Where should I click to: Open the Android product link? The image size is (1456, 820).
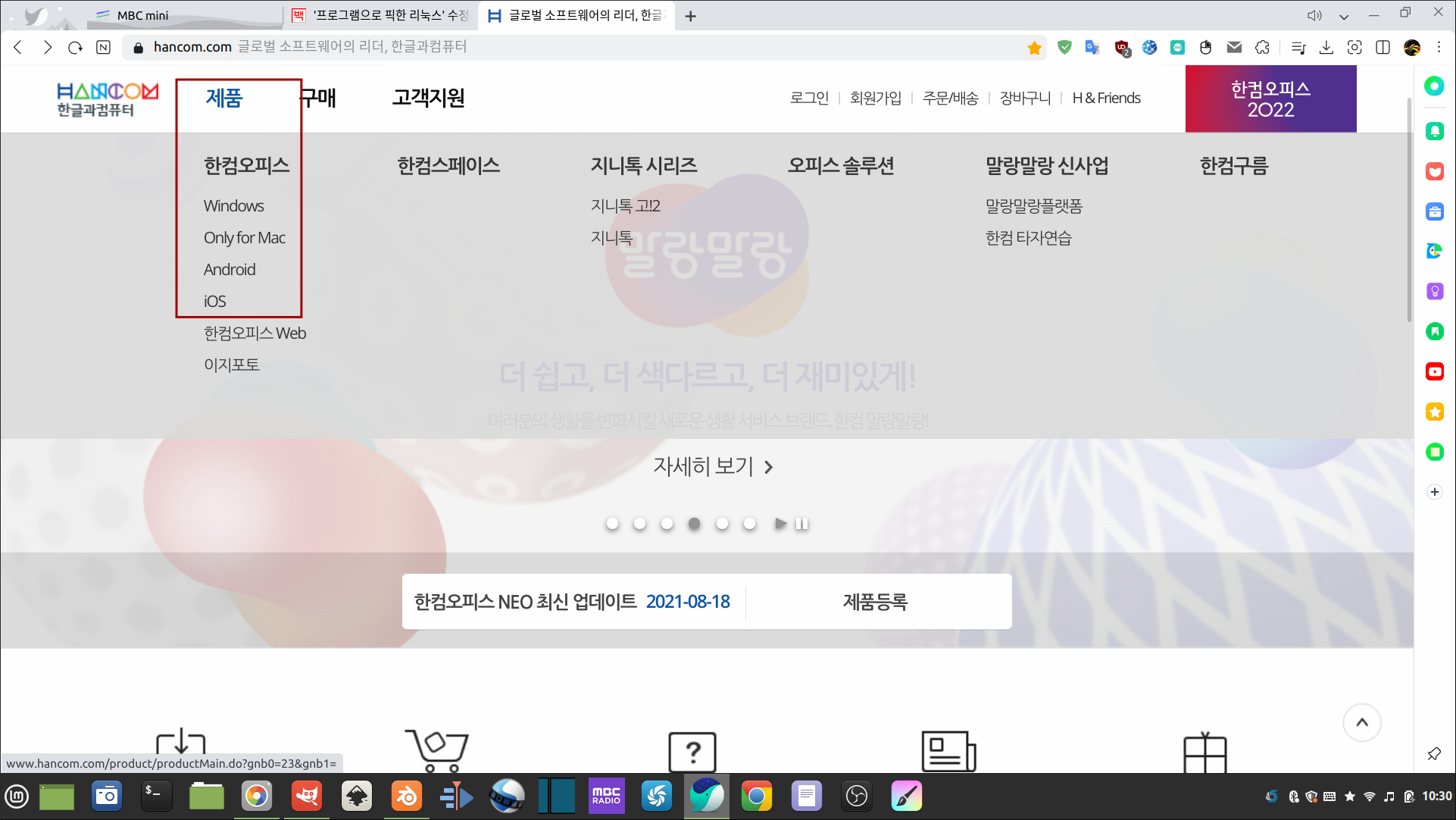pyautogui.click(x=229, y=270)
